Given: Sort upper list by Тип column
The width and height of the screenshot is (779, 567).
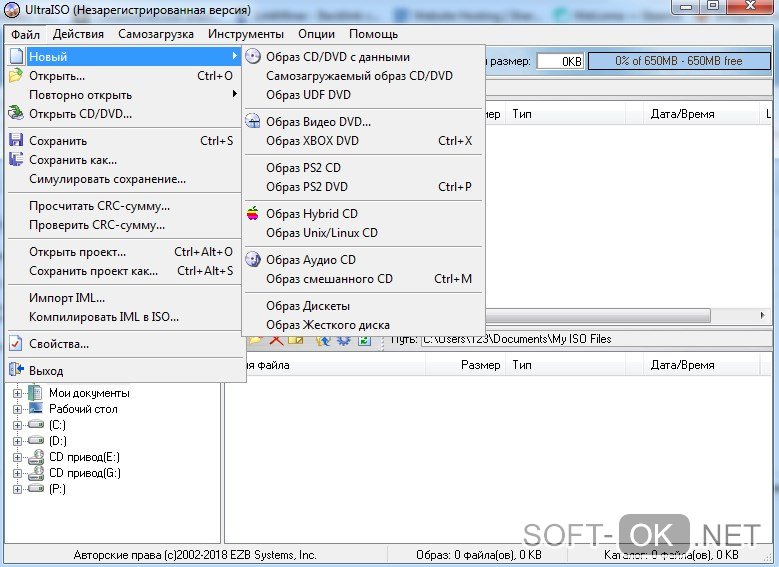Looking at the screenshot, I should 565,114.
